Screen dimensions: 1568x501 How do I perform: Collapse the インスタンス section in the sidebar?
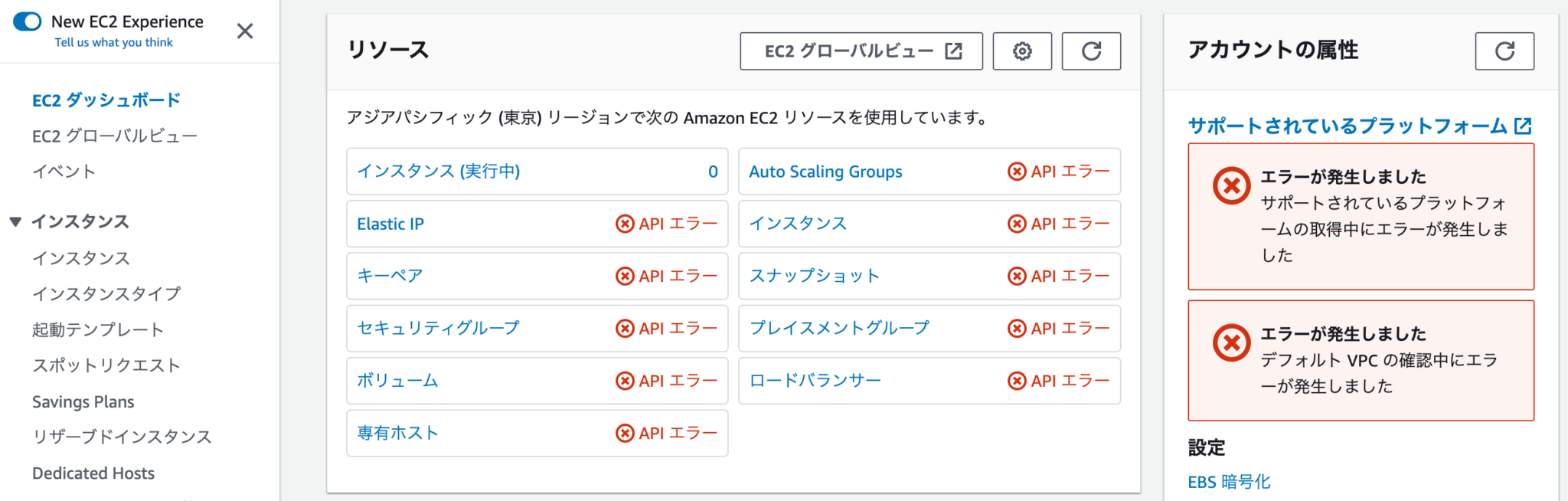pos(15,221)
